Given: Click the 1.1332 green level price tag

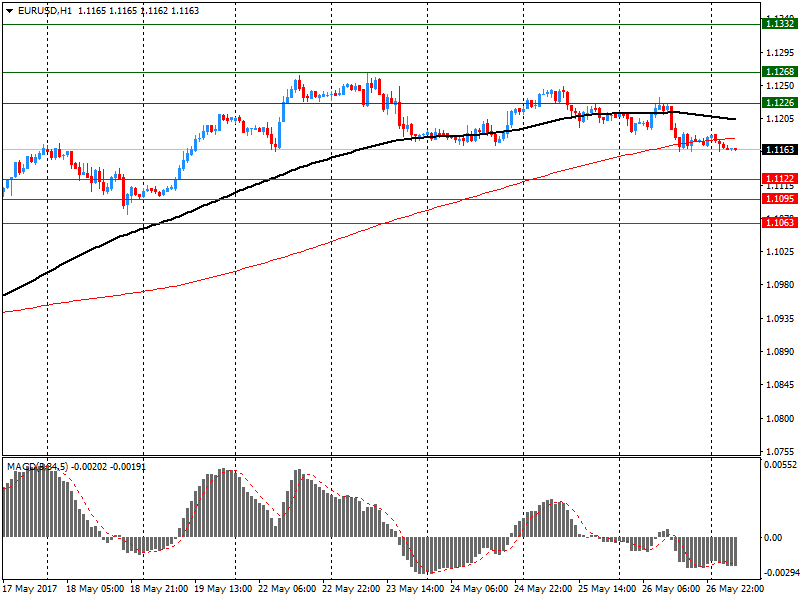Looking at the screenshot, I should click(x=780, y=23).
